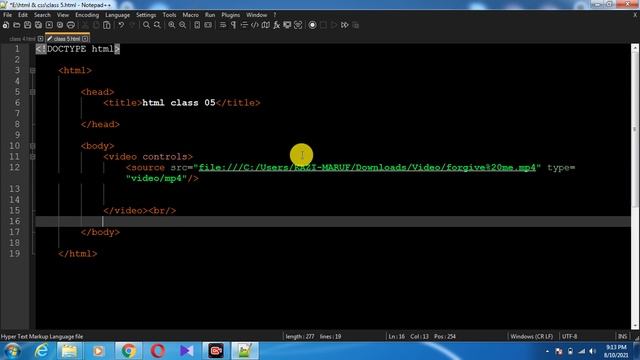Run macro multiple times icon
Screen dimensions: 640x360
point(344,25)
